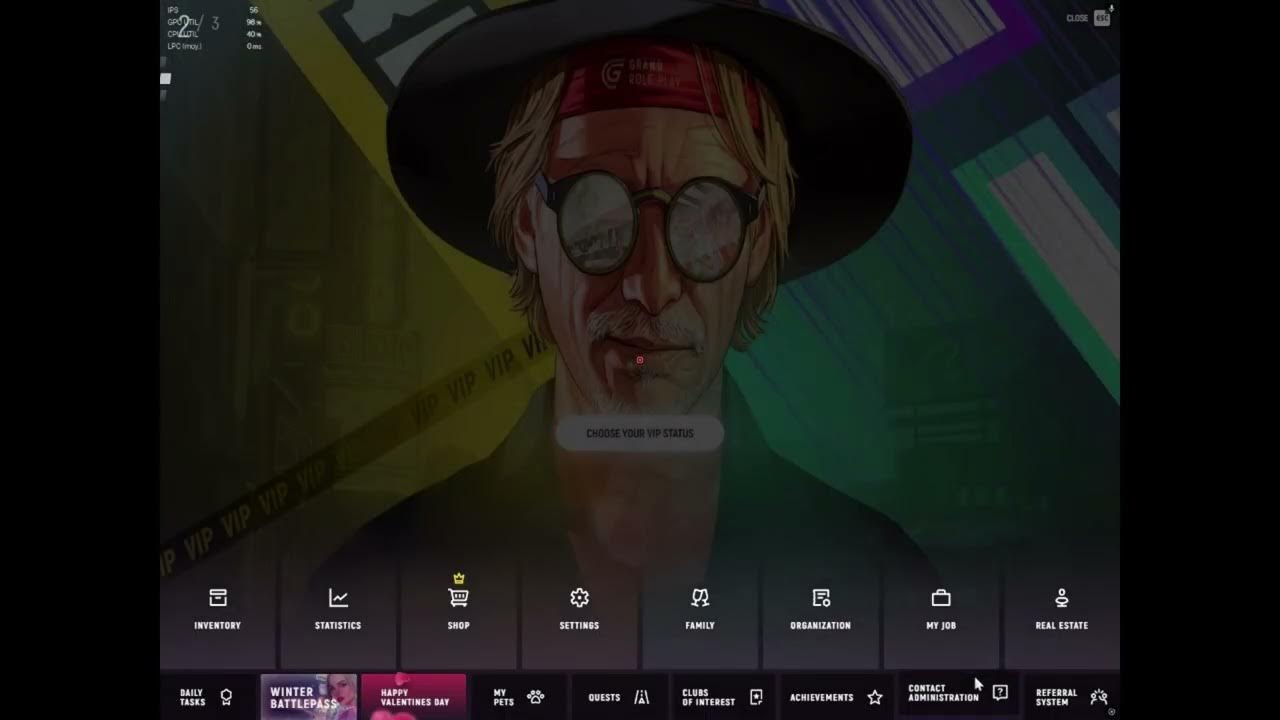Open Daily Tasks in bottom bar

point(207,697)
